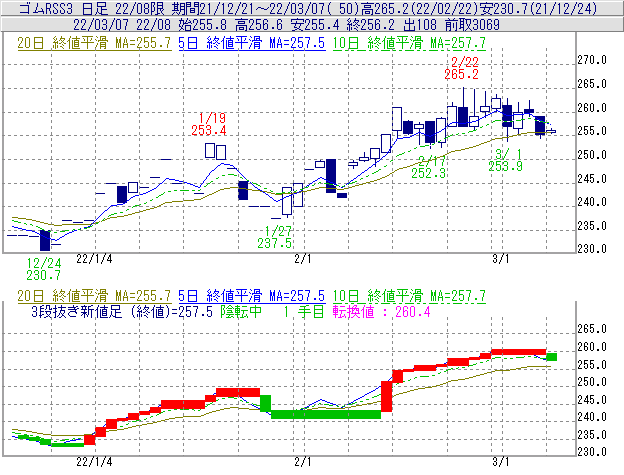624x475 pixels.
Task: Click the upper chart's 20日 終値平滑 MA=255.7 legend
Action: (94, 43)
